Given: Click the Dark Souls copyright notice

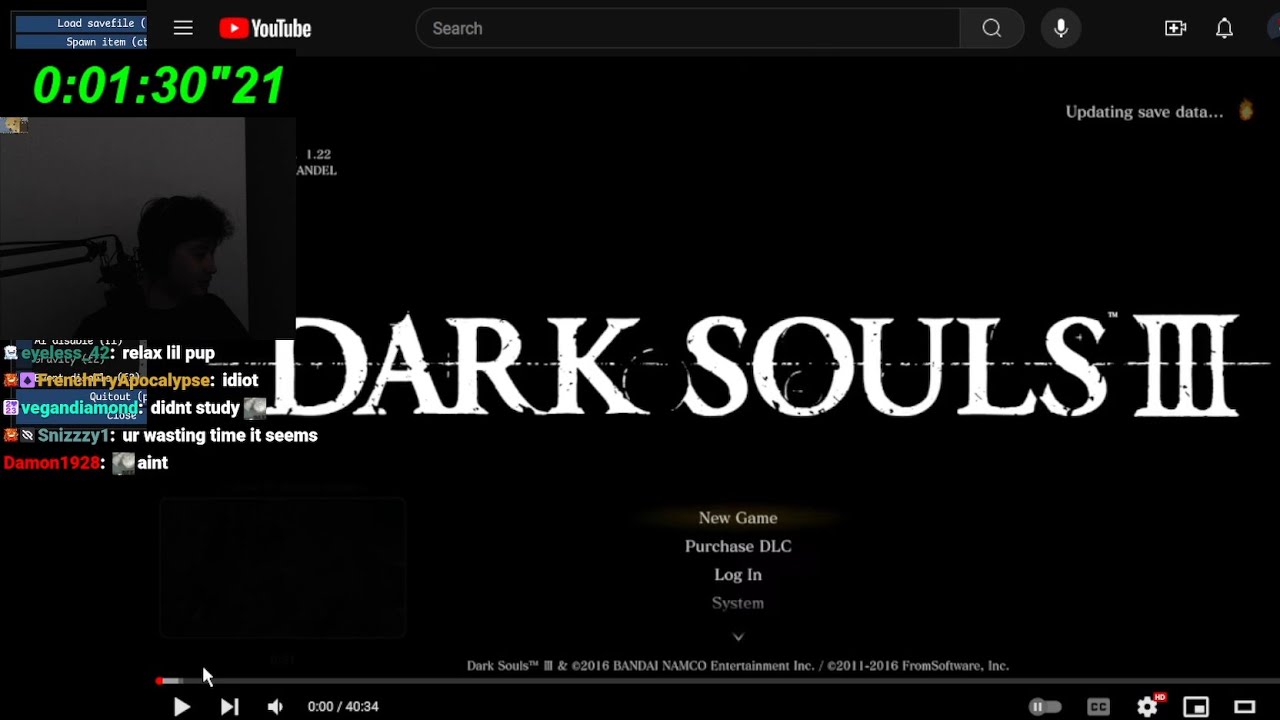Looking at the screenshot, I should [x=738, y=666].
